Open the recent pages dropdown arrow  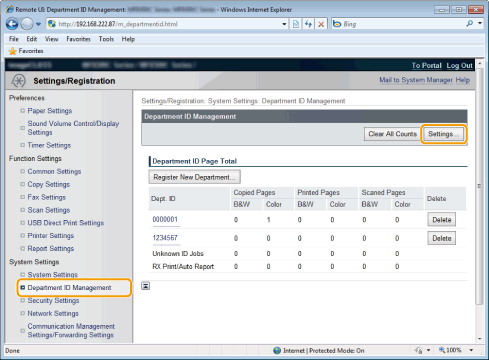pyautogui.click(x=38, y=24)
